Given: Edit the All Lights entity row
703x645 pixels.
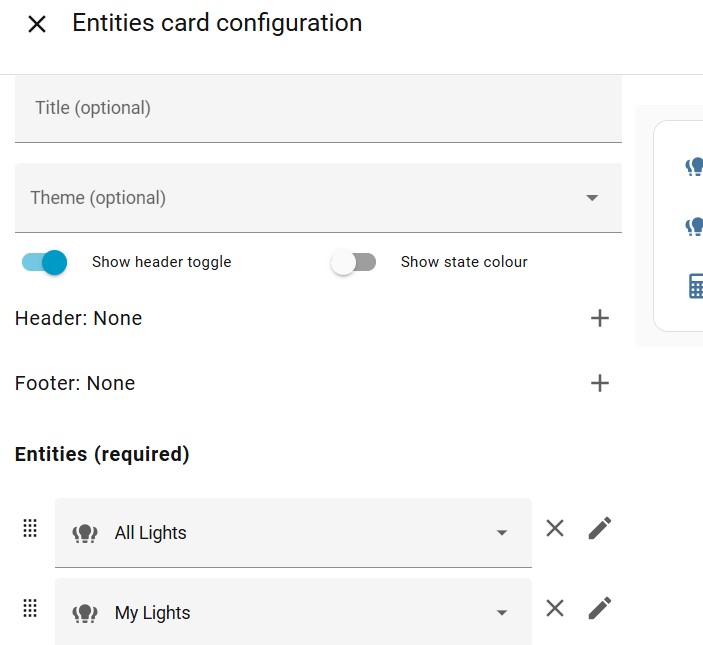Looking at the screenshot, I should coord(599,528).
